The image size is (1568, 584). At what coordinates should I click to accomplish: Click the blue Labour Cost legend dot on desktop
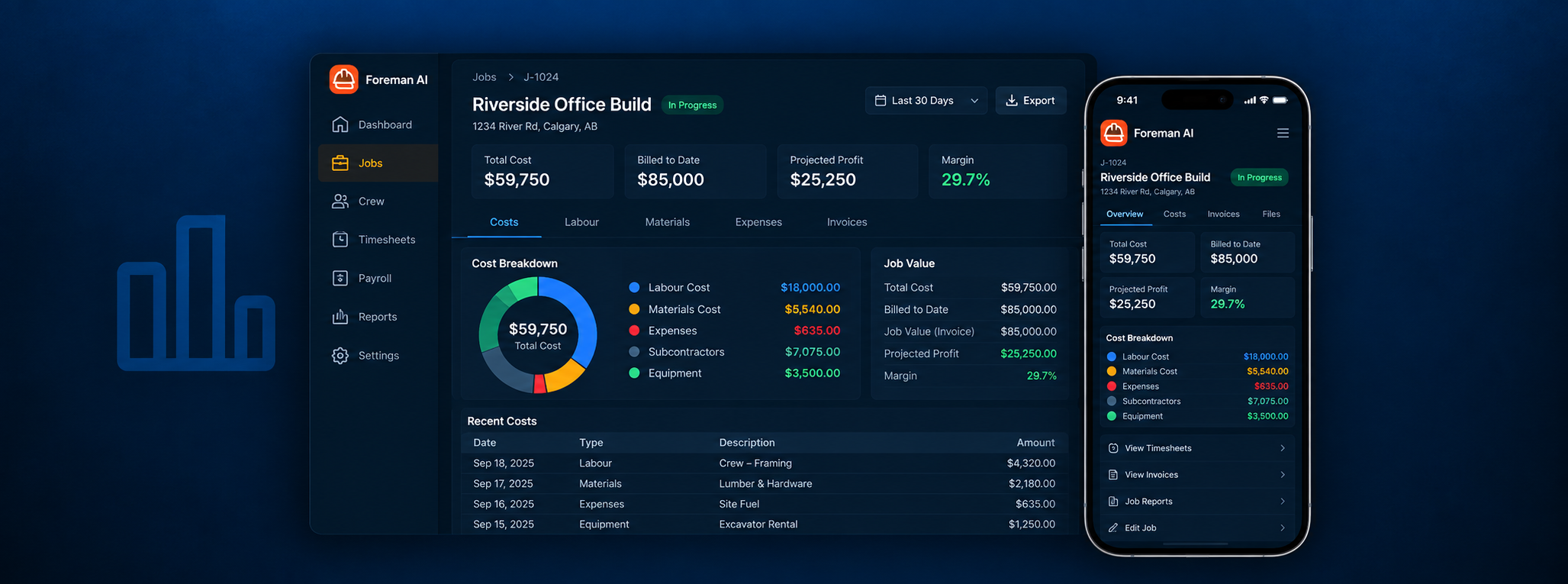(634, 288)
